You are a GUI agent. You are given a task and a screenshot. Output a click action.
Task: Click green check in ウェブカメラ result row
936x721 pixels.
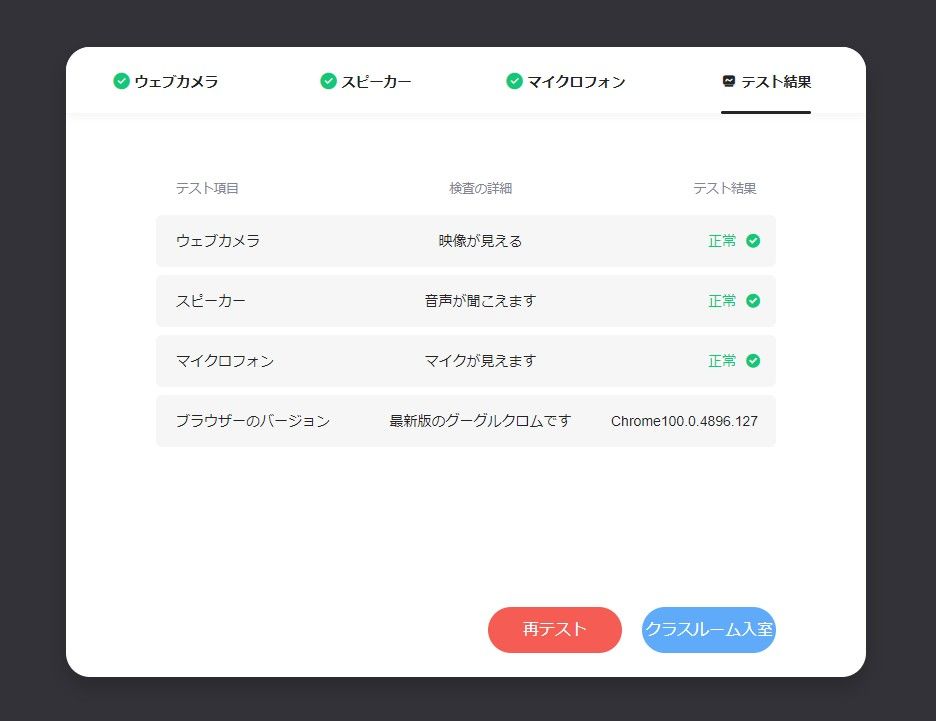coord(753,241)
